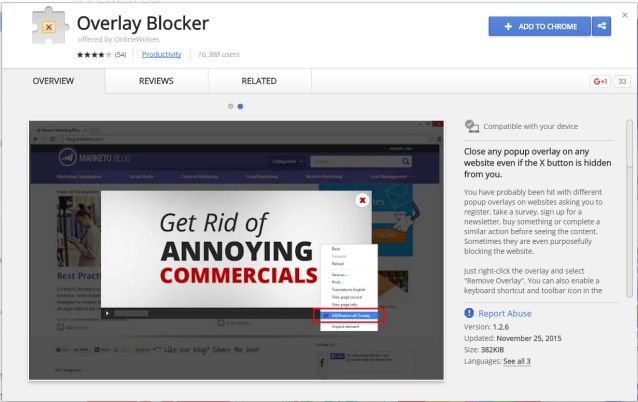The image size is (638, 402).
Task: Select the second screenshot carousel dot
Action: (240, 107)
